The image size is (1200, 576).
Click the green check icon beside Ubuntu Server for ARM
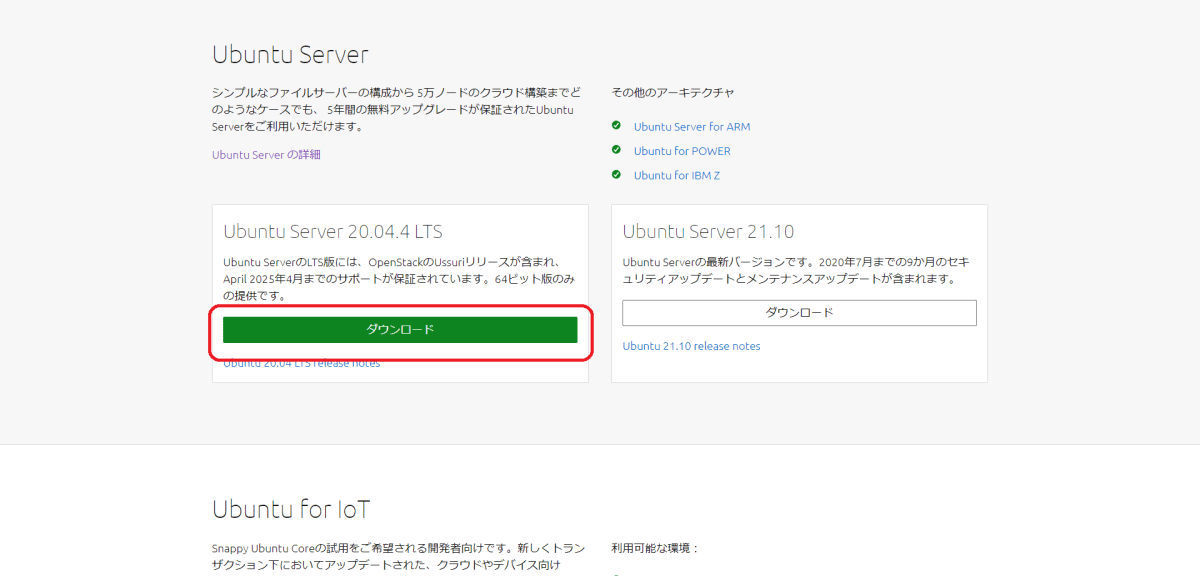pos(617,126)
